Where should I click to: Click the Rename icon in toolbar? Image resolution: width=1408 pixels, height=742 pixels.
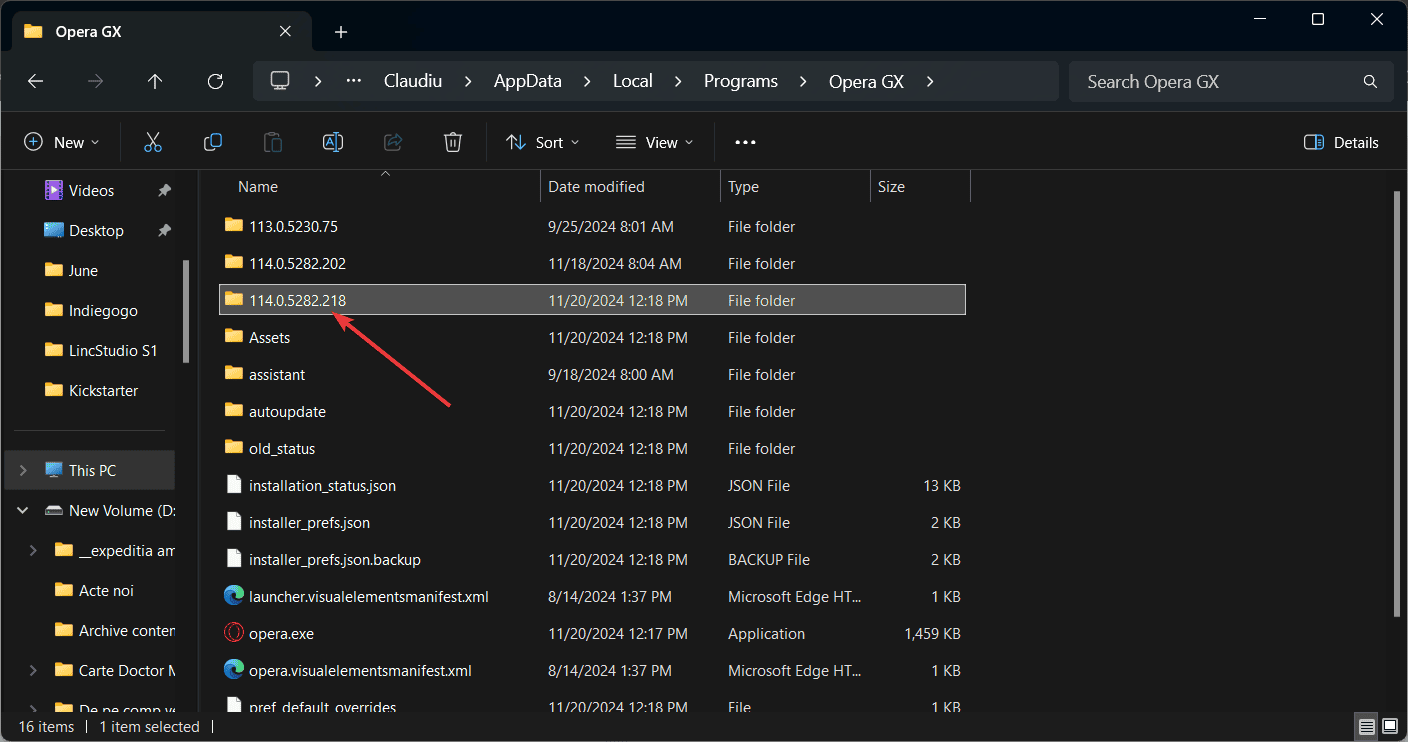pos(333,142)
